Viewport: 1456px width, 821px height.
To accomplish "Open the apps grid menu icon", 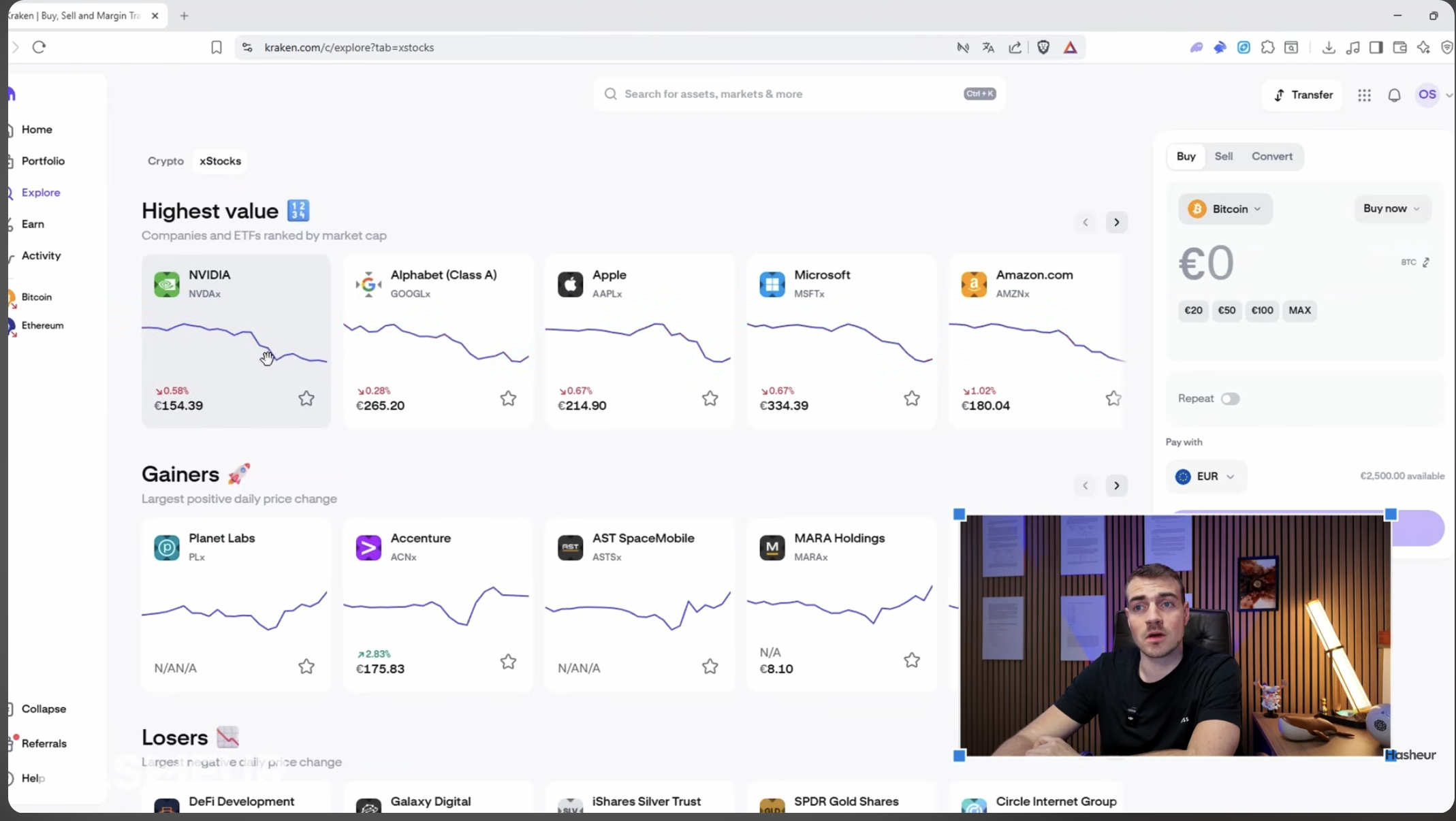I will pyautogui.click(x=1364, y=95).
